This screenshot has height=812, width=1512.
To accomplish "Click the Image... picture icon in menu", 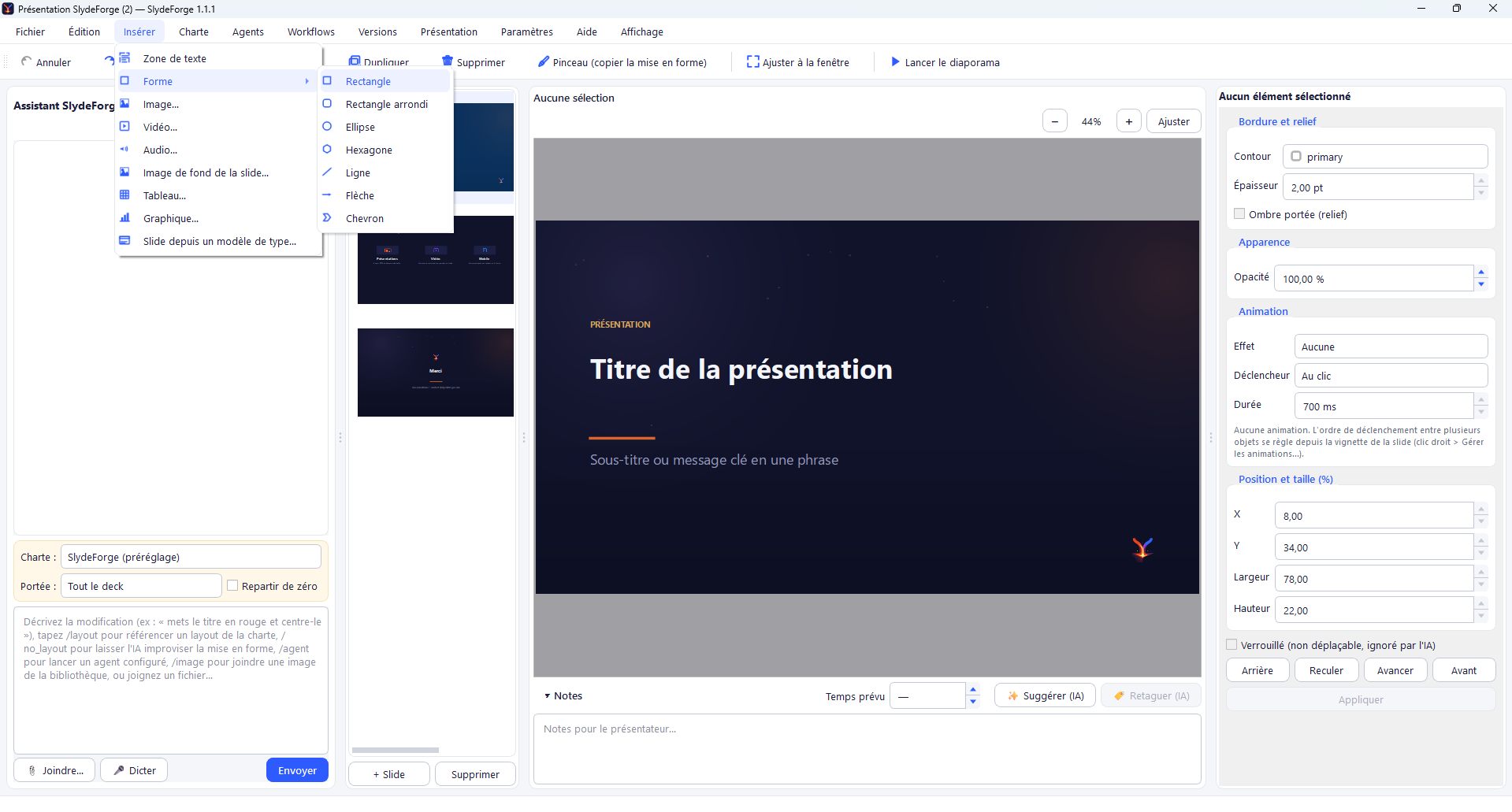I will pyautogui.click(x=124, y=104).
